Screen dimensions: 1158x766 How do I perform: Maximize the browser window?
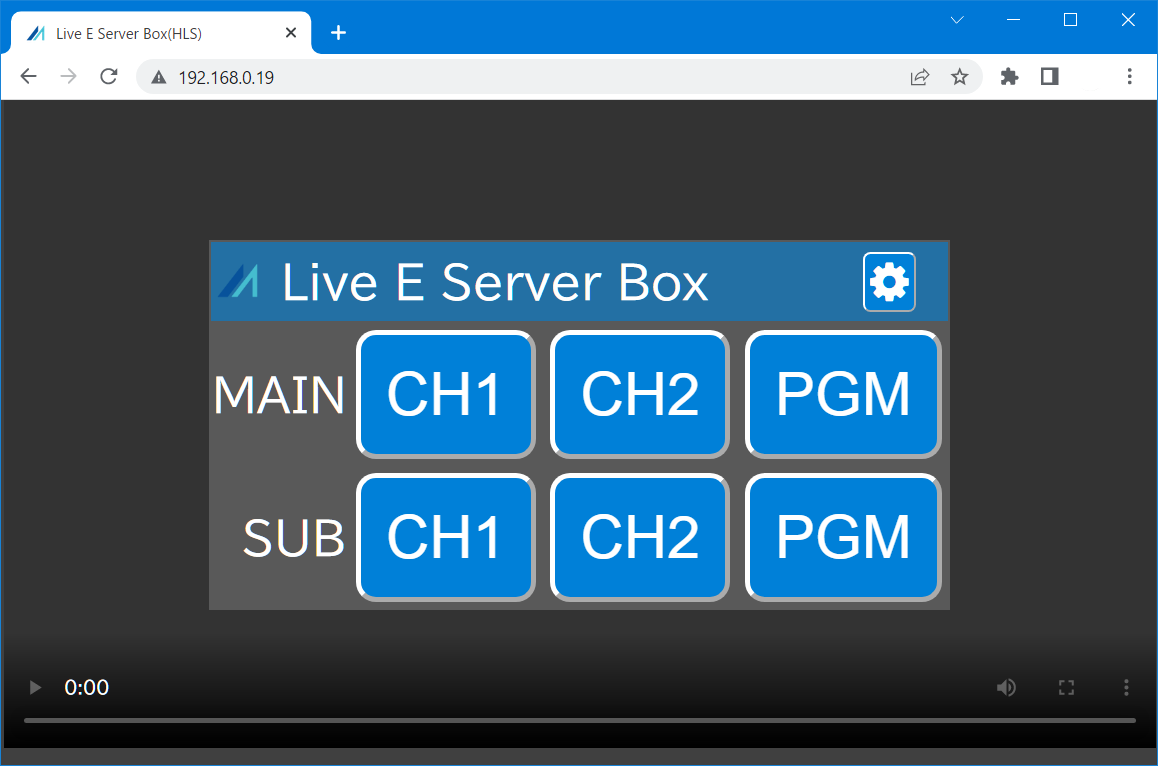1070,20
